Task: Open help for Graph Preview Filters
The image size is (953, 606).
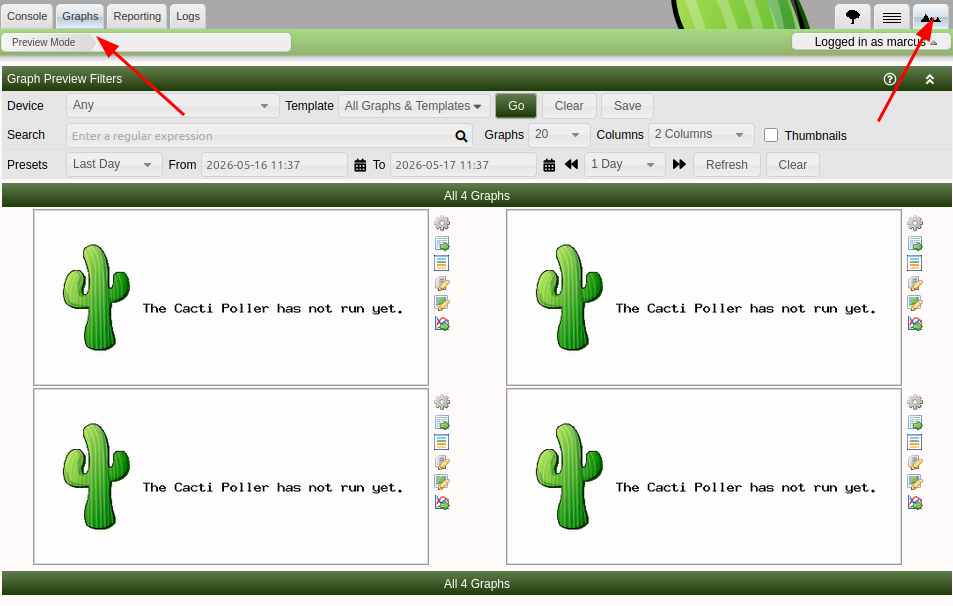Action: click(890, 79)
